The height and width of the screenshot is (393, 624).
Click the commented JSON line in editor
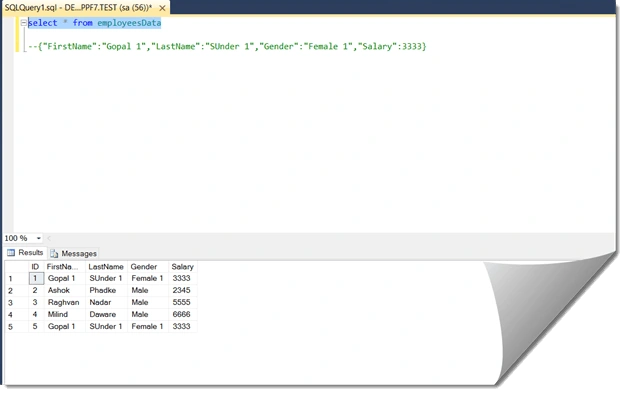click(227, 47)
